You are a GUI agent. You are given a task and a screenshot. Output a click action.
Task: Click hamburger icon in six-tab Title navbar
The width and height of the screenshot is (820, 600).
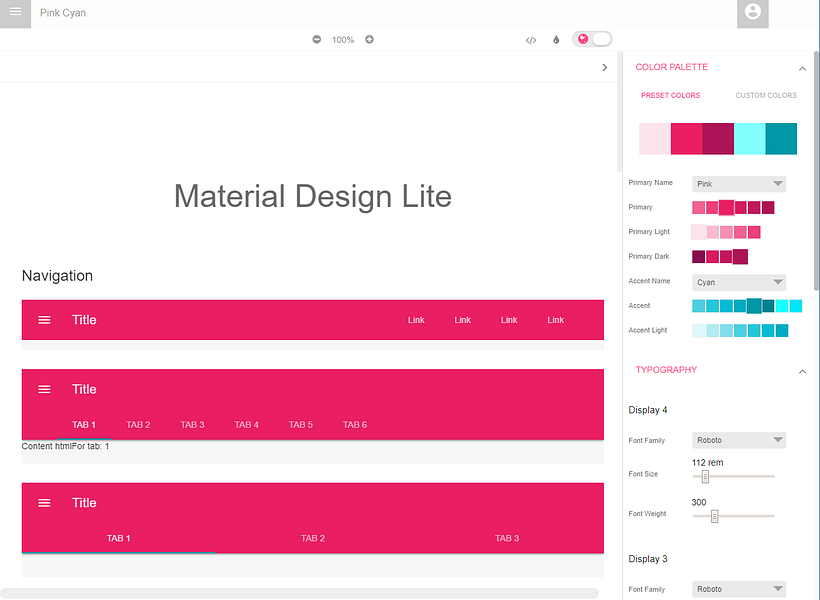[x=44, y=389]
